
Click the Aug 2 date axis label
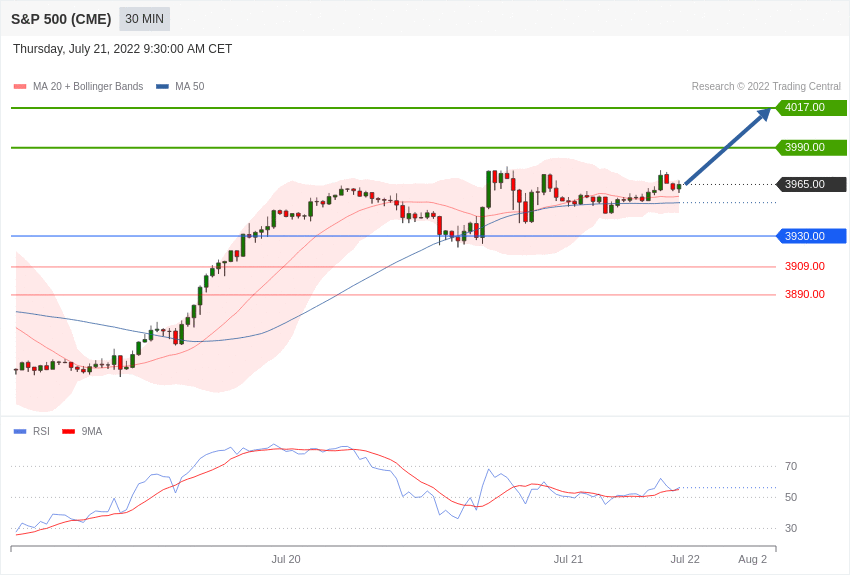[x=752, y=559]
